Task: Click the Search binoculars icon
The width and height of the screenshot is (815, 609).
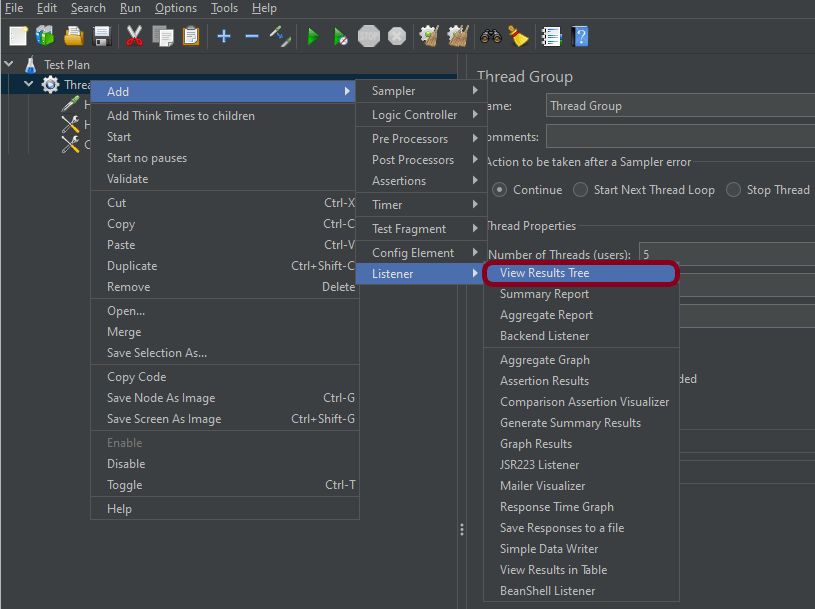Action: pos(490,37)
